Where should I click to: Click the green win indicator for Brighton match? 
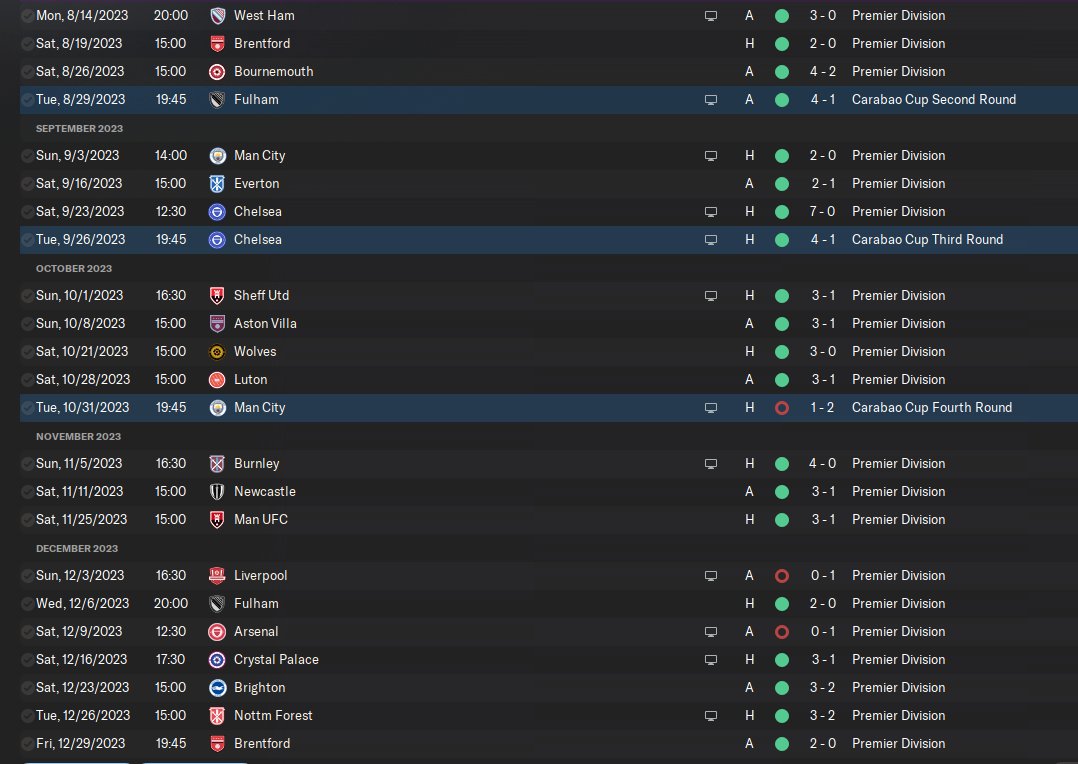pyautogui.click(x=782, y=688)
